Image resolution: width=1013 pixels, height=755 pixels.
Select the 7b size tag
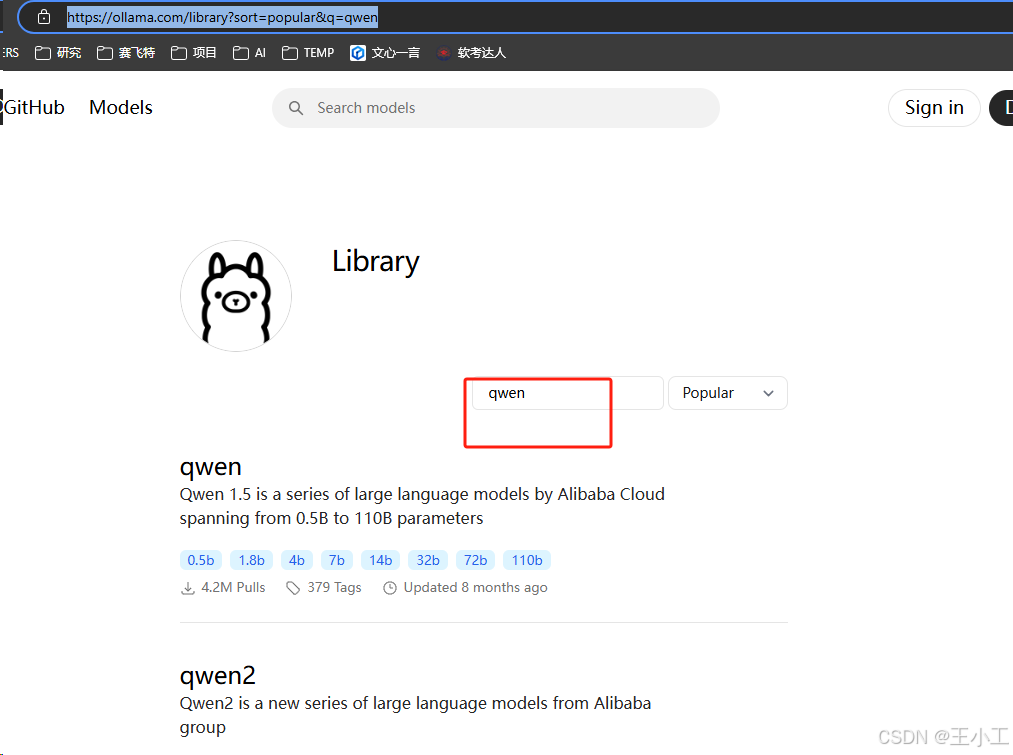coord(337,560)
